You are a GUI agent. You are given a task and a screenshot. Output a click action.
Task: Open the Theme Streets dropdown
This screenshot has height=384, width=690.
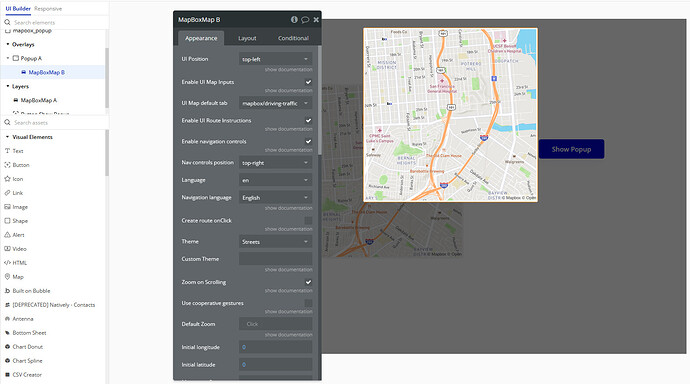click(x=275, y=241)
